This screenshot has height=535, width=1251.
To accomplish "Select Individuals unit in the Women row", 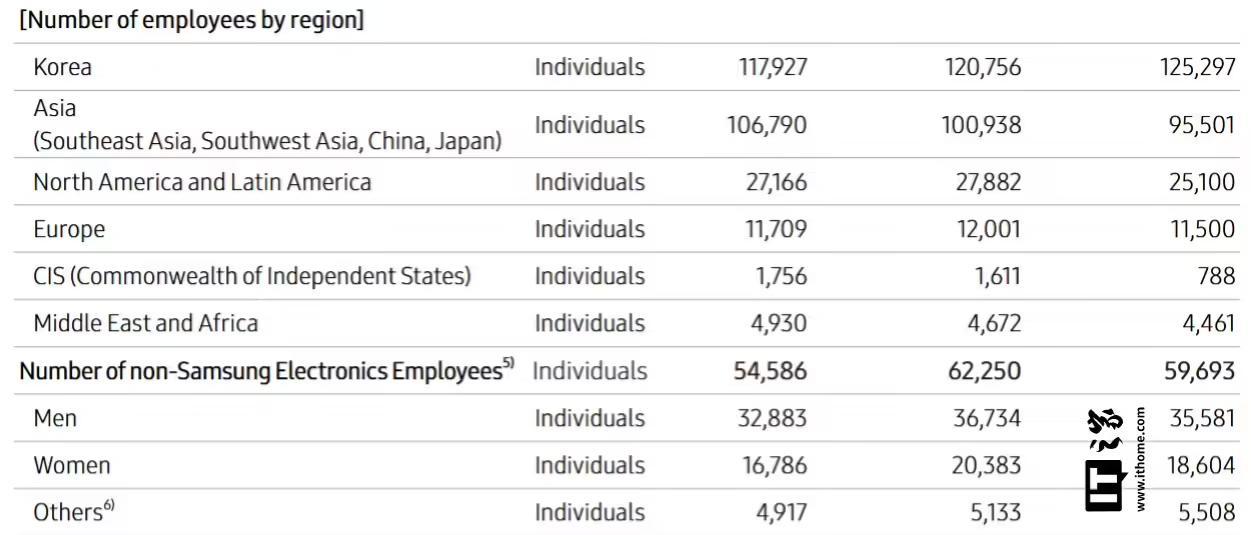I will tap(589, 465).
